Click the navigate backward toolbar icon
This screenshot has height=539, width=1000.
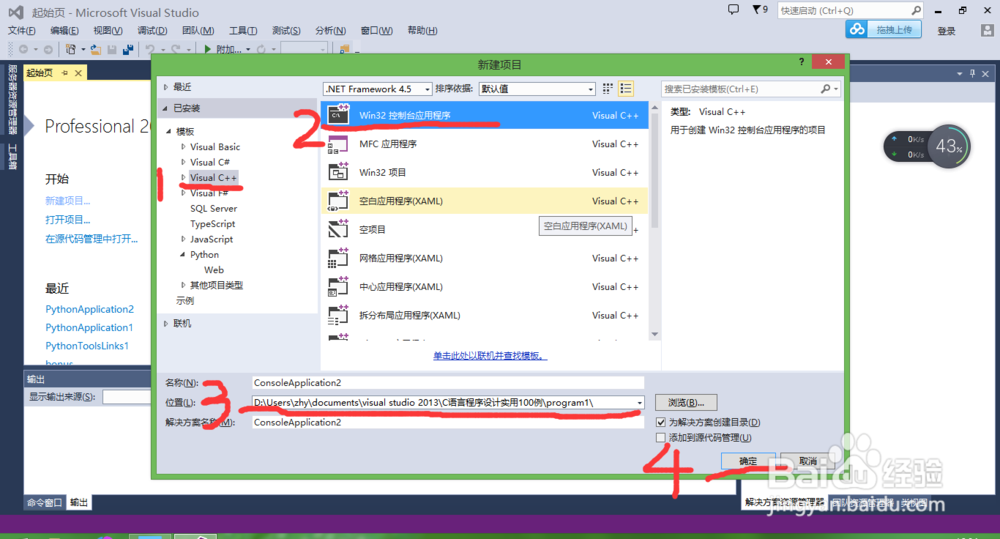click(24, 49)
